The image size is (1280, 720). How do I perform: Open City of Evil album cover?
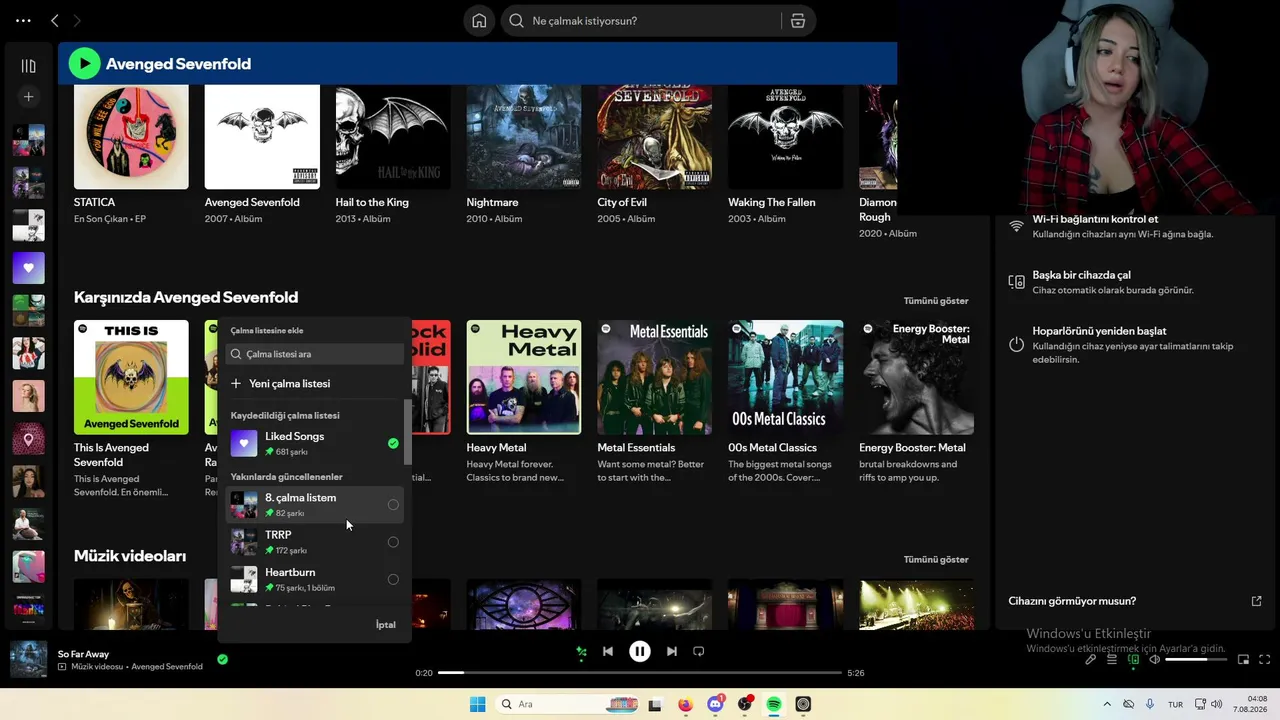coord(655,137)
